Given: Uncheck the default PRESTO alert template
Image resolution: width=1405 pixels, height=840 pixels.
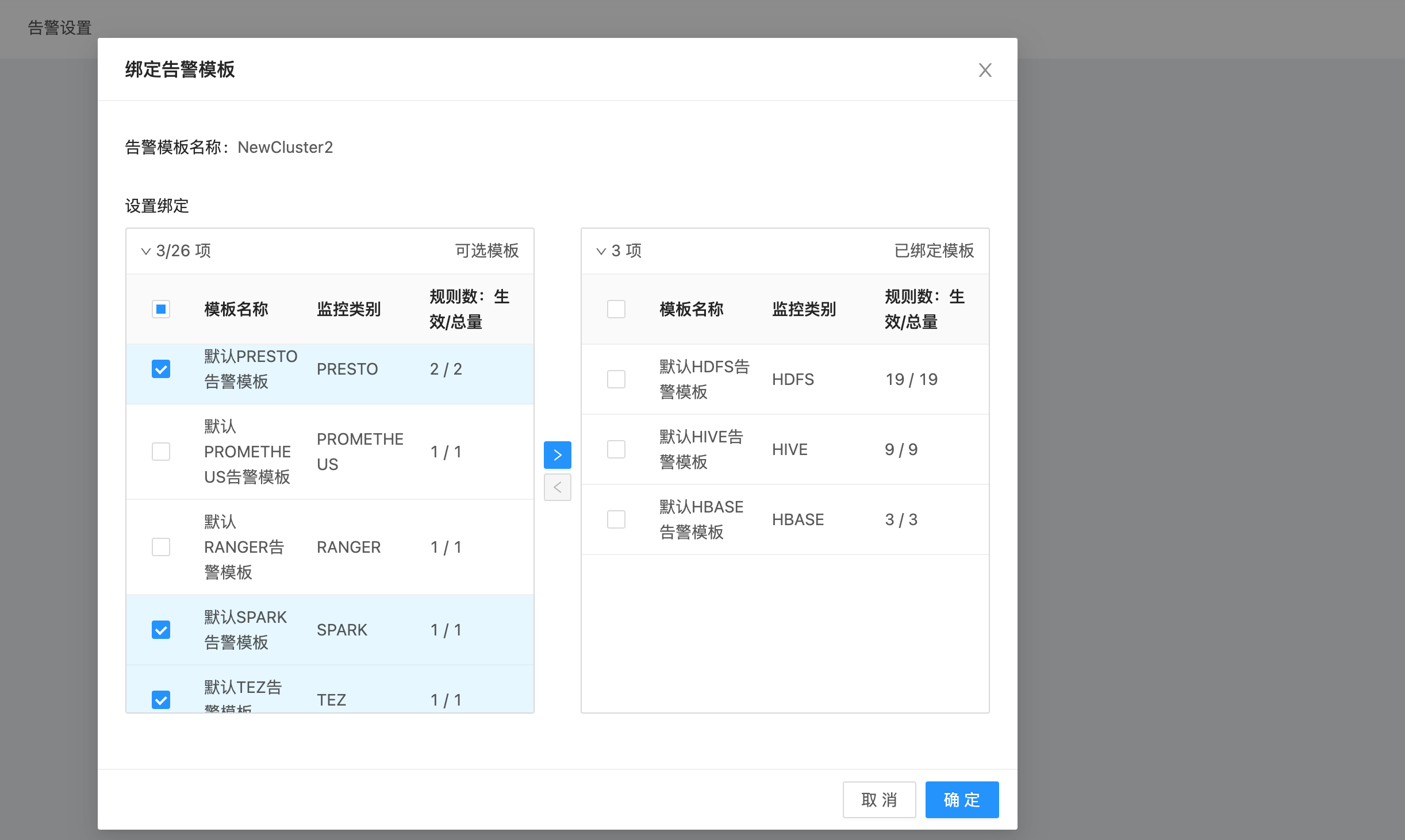Looking at the screenshot, I should (x=161, y=369).
